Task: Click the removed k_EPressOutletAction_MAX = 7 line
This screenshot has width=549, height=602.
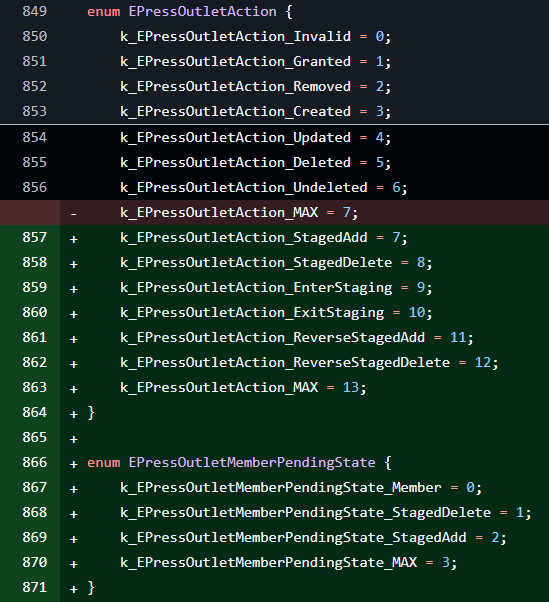Action: tap(274, 212)
